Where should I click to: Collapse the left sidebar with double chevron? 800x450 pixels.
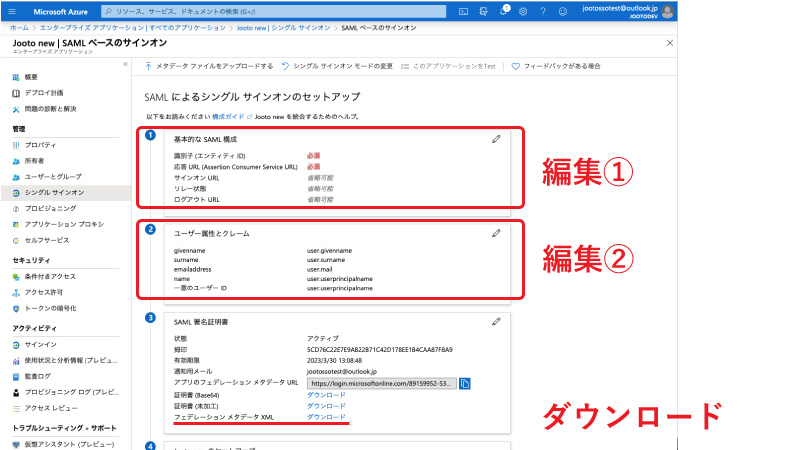[125, 64]
